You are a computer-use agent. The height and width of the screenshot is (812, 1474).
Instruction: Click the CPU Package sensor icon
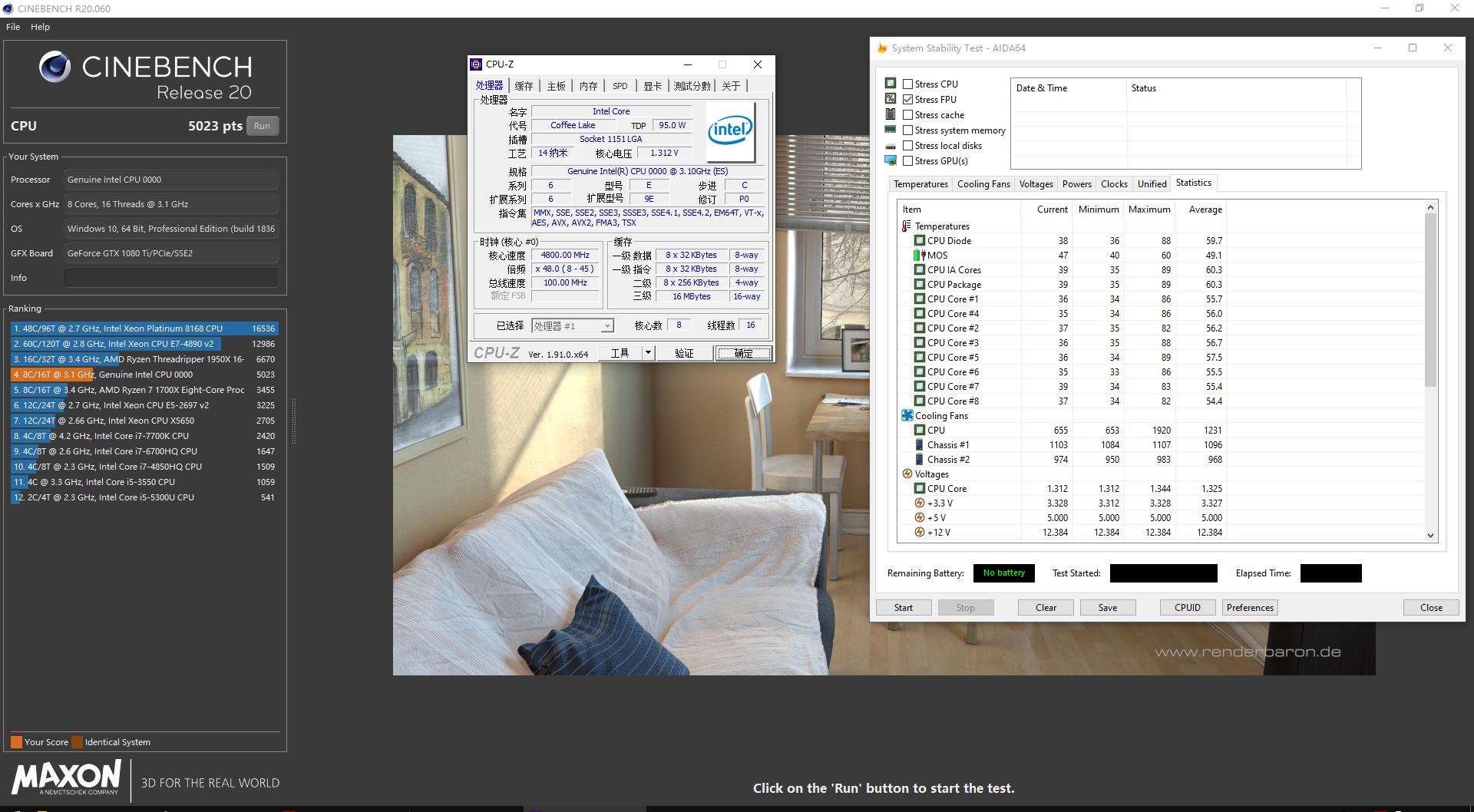click(x=919, y=285)
